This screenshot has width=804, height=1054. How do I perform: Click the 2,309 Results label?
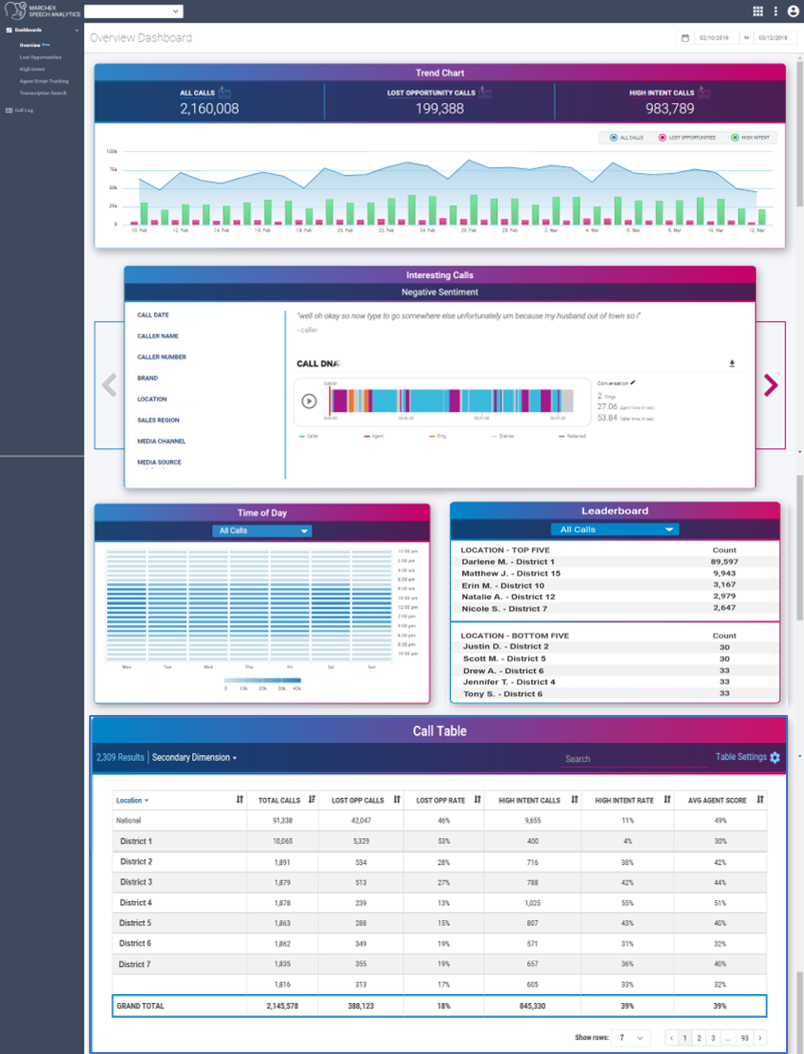pos(120,758)
